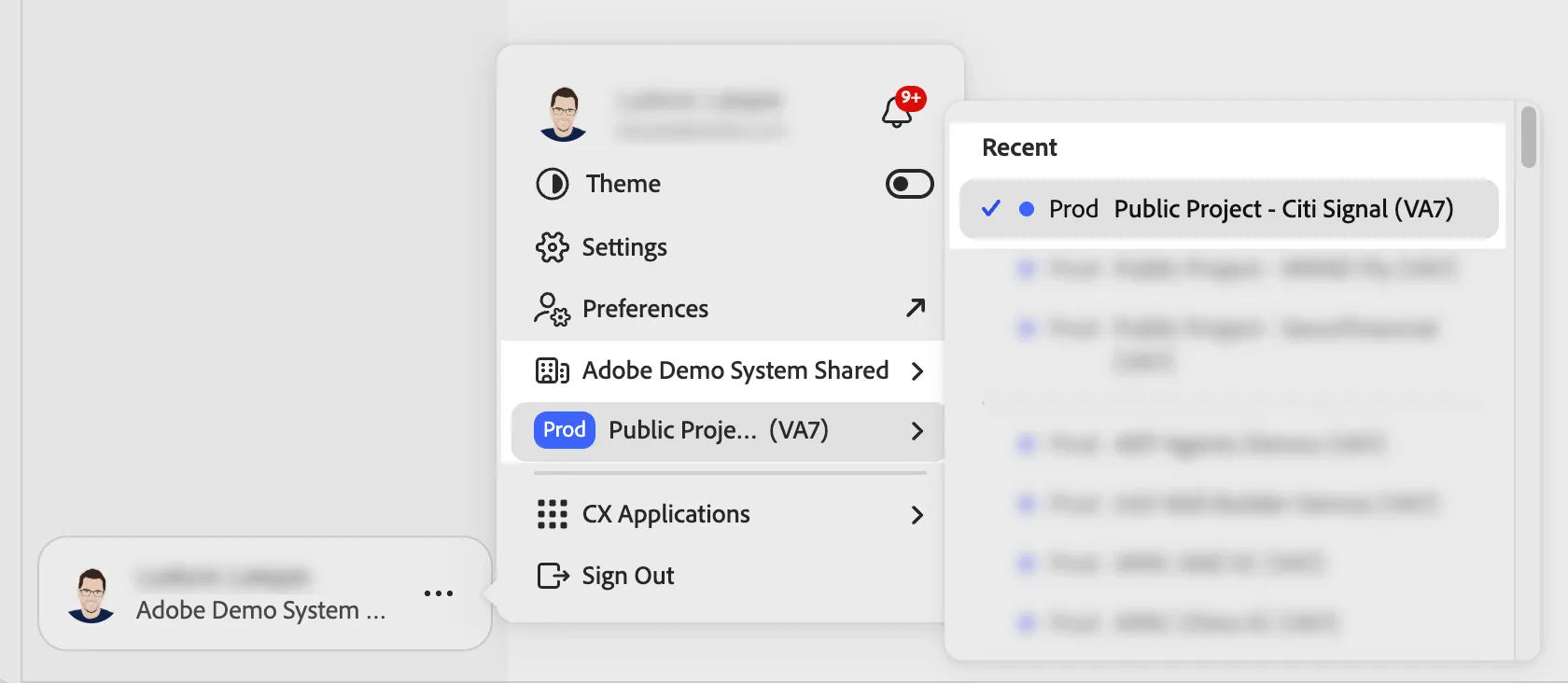
Task: Click the "Recent" heading
Action: click(1019, 147)
